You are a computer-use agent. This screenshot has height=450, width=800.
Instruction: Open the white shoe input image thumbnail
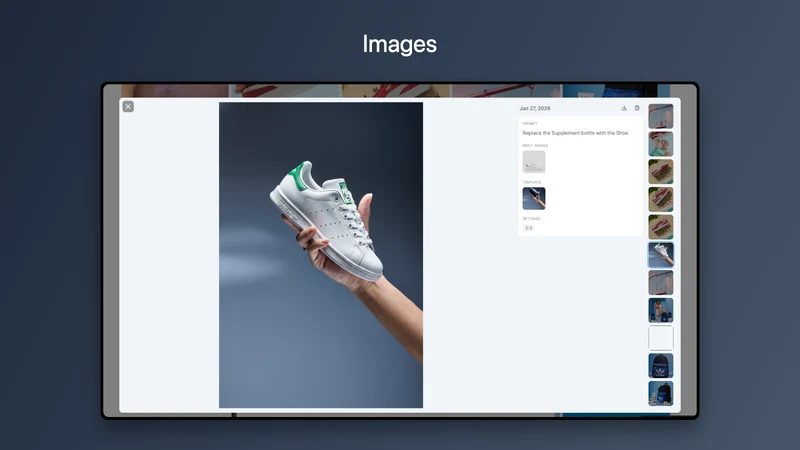tap(534, 162)
